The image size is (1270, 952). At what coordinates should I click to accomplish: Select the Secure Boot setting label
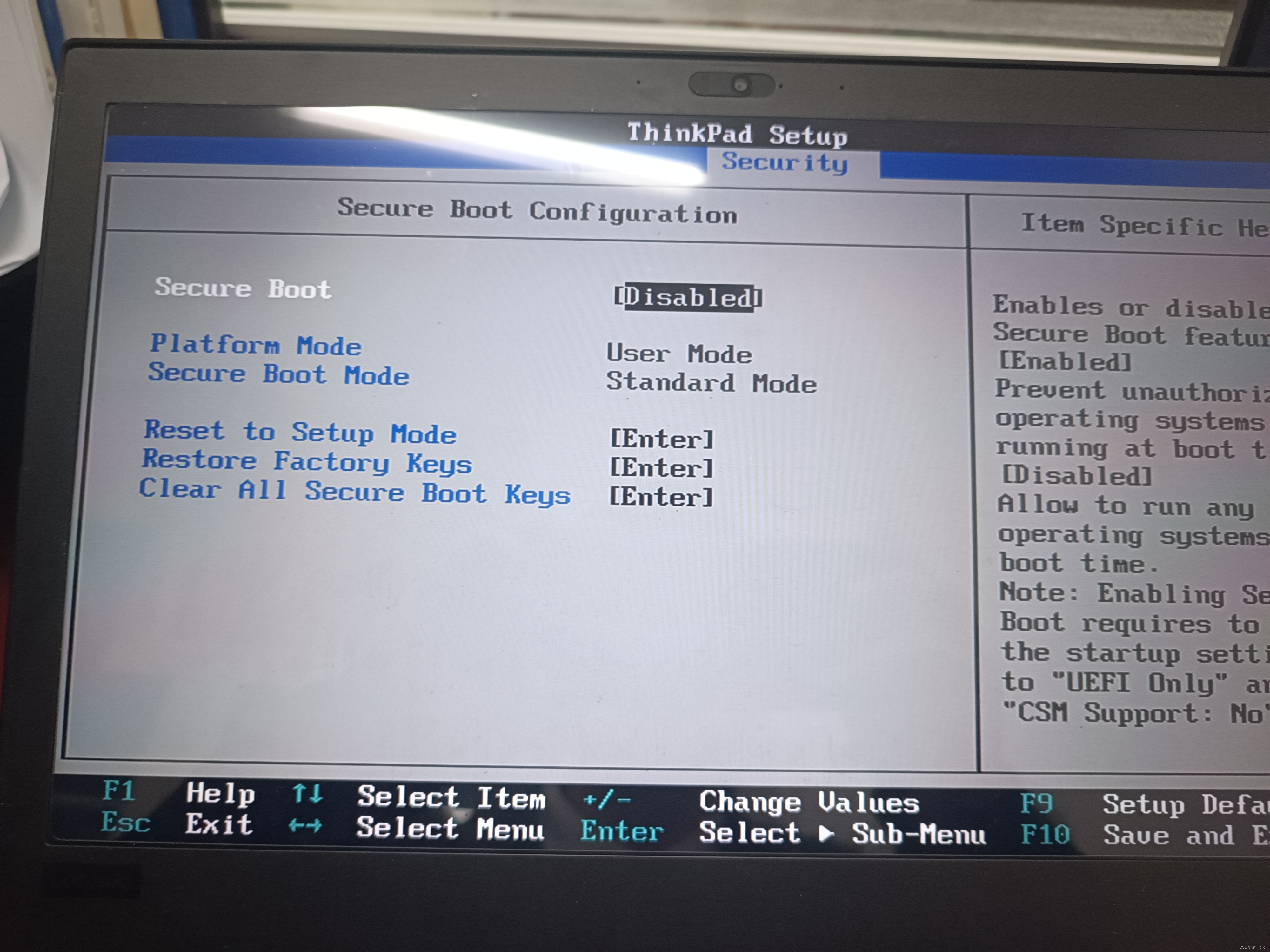[x=243, y=288]
